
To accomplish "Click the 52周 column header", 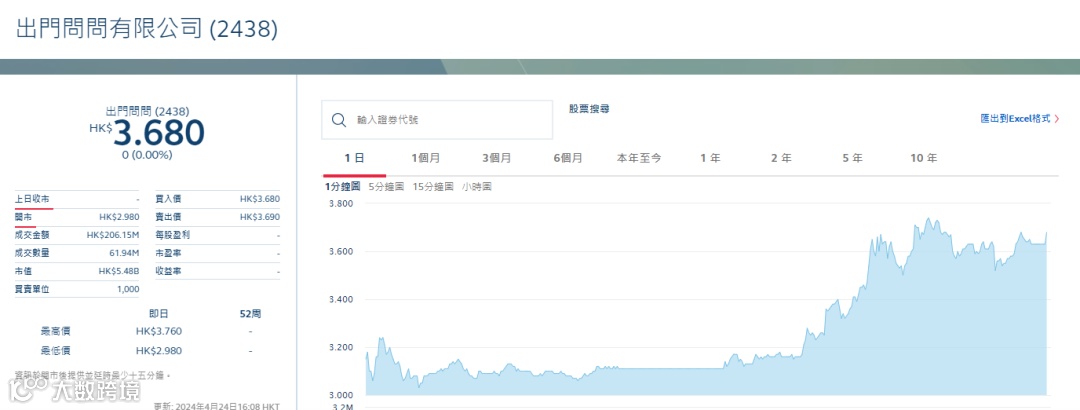I will coord(251,314).
